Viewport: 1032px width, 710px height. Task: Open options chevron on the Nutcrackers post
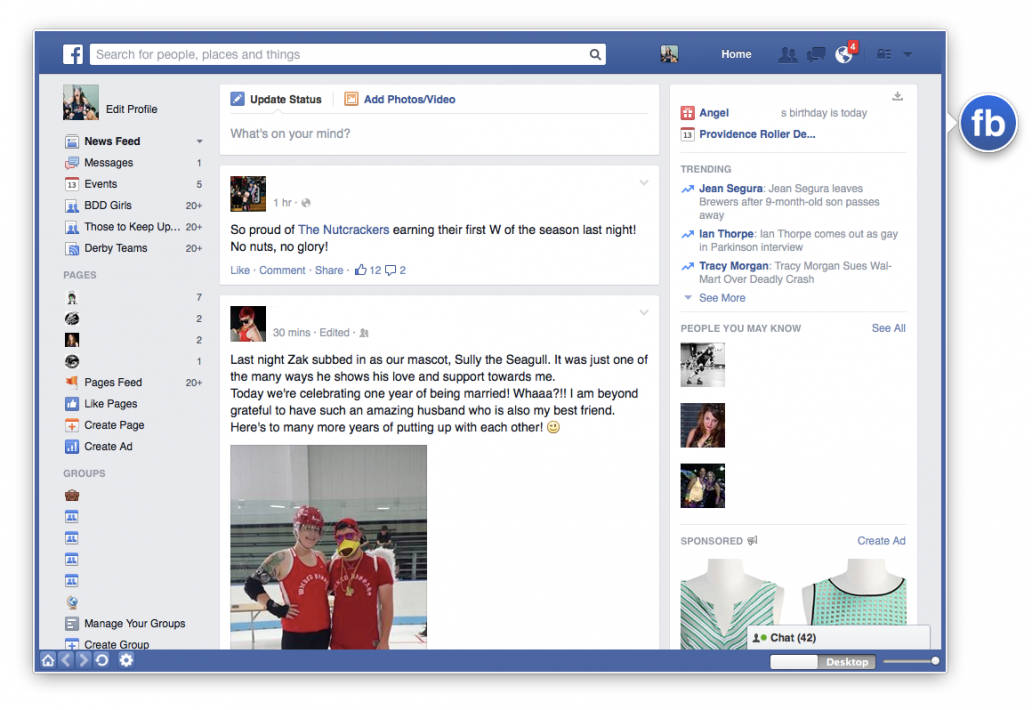[644, 183]
